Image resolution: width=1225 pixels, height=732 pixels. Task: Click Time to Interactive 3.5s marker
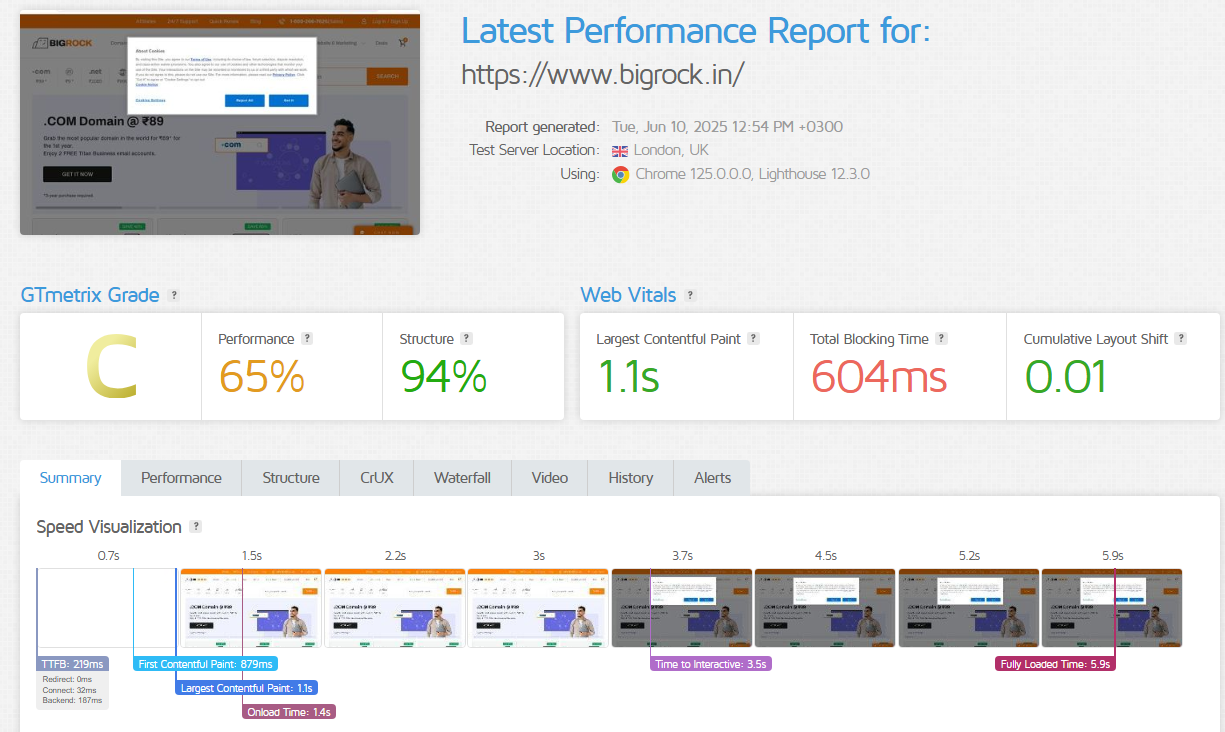pyautogui.click(x=711, y=664)
